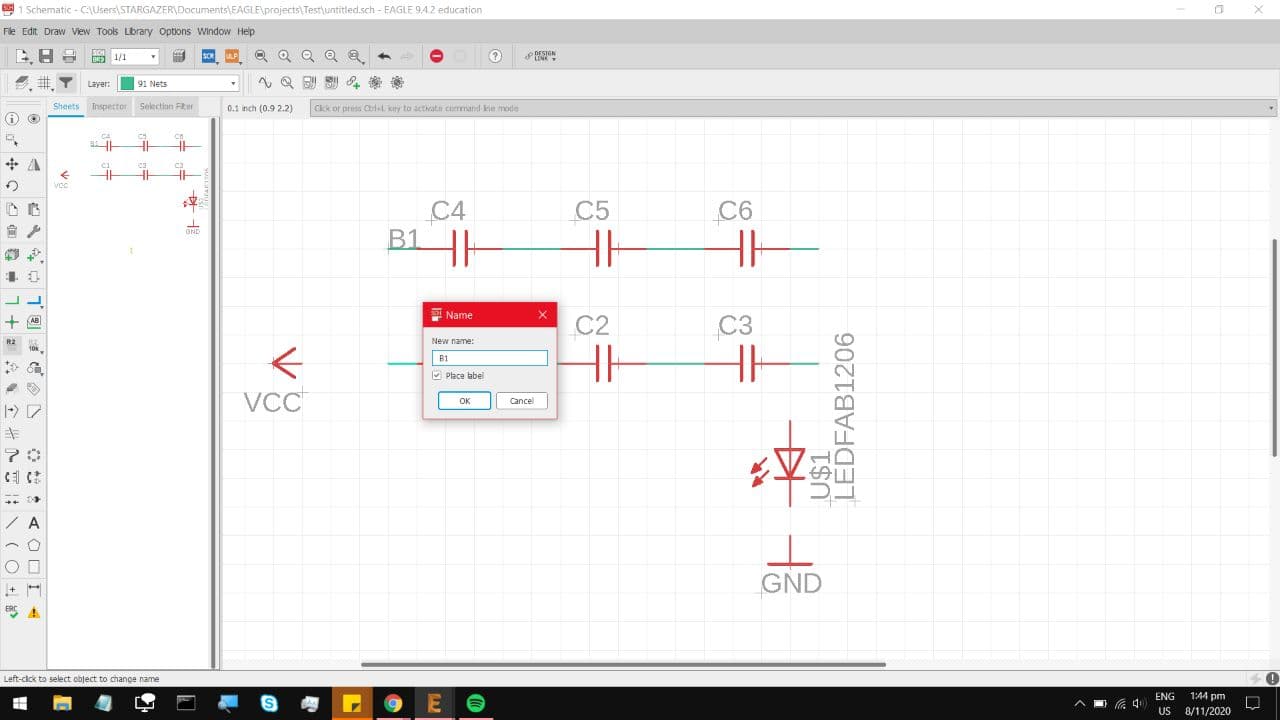Open Spotify from the taskbar

[476, 704]
